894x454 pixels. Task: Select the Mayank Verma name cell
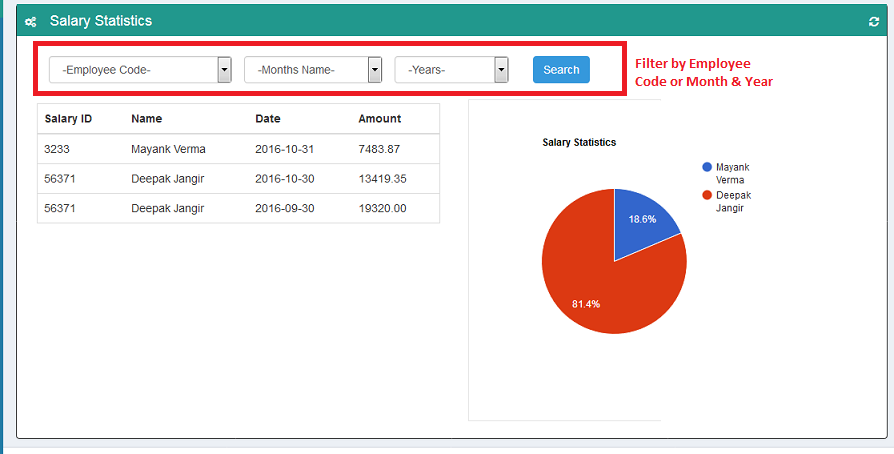168,149
